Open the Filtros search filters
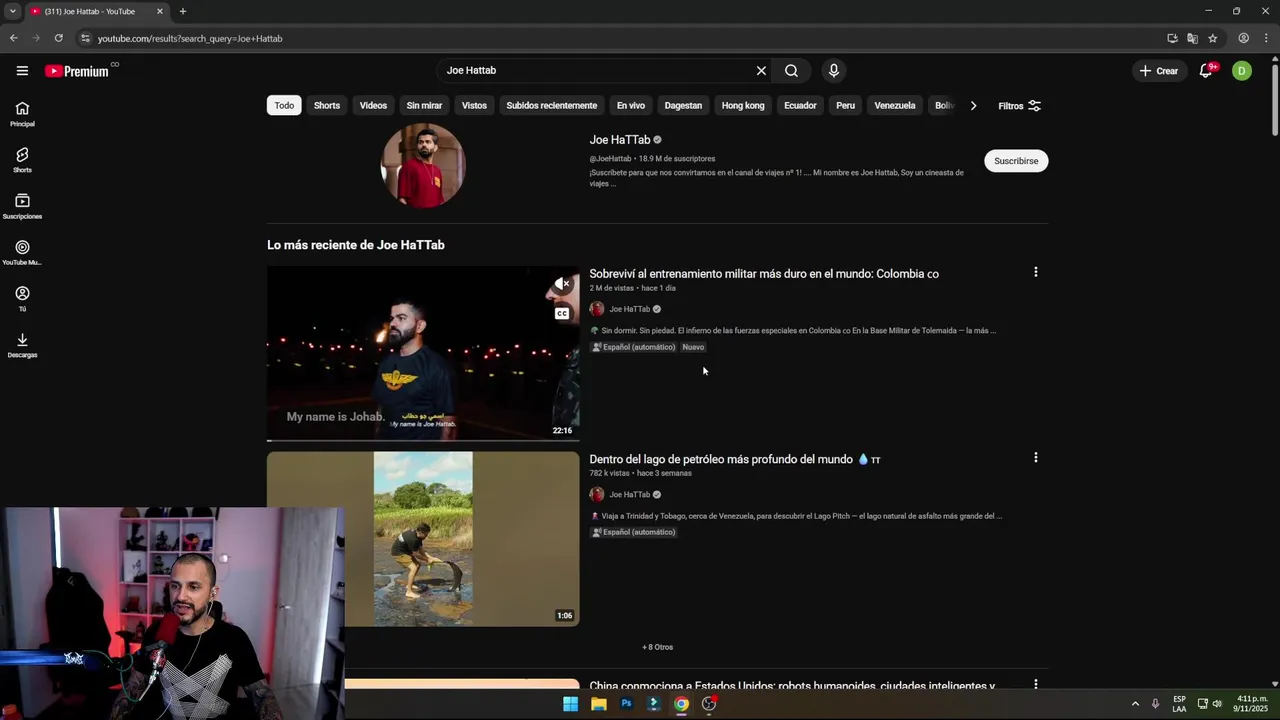The width and height of the screenshot is (1280, 720). click(1019, 106)
